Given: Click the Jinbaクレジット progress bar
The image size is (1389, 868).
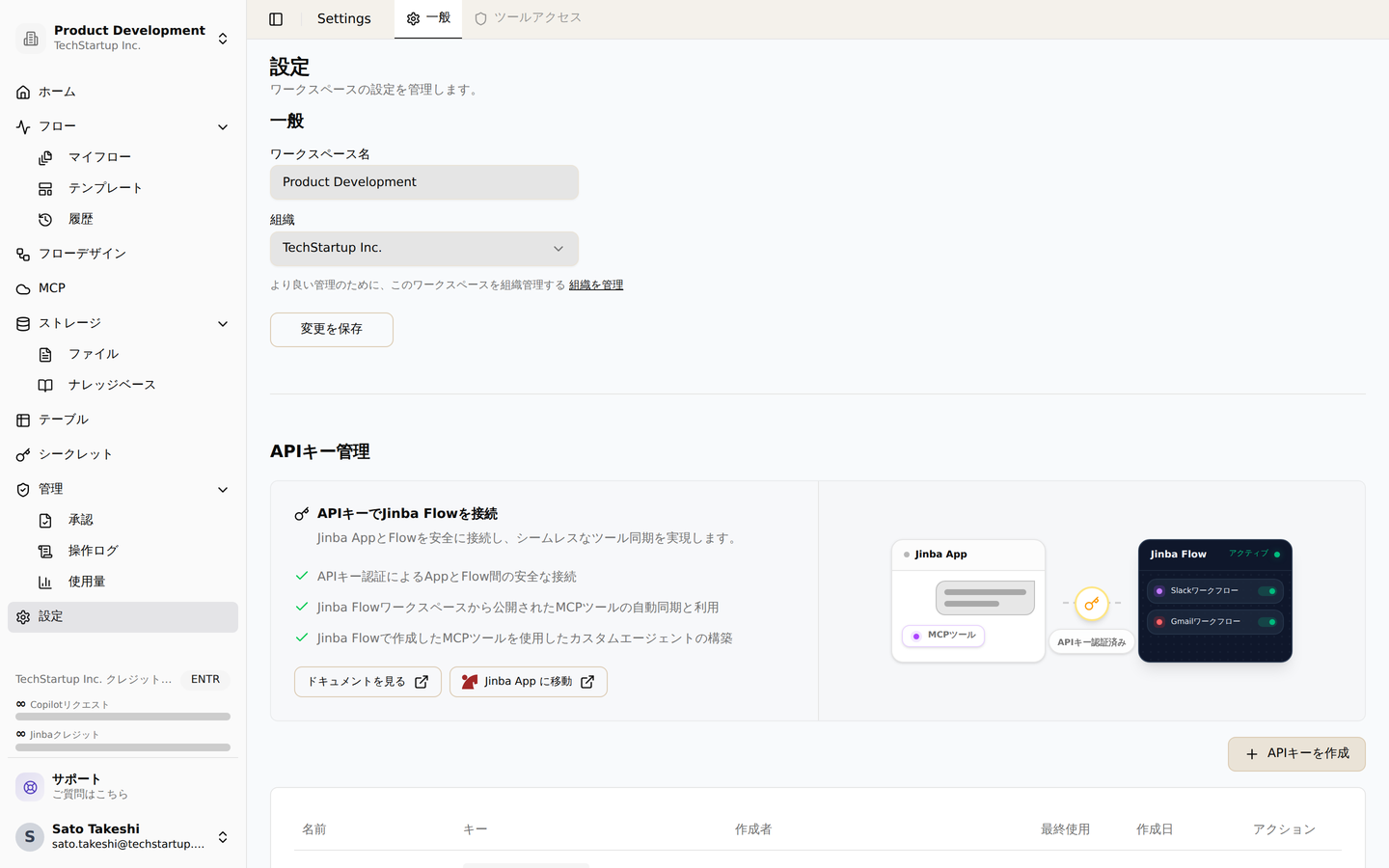Looking at the screenshot, I should 123,747.
